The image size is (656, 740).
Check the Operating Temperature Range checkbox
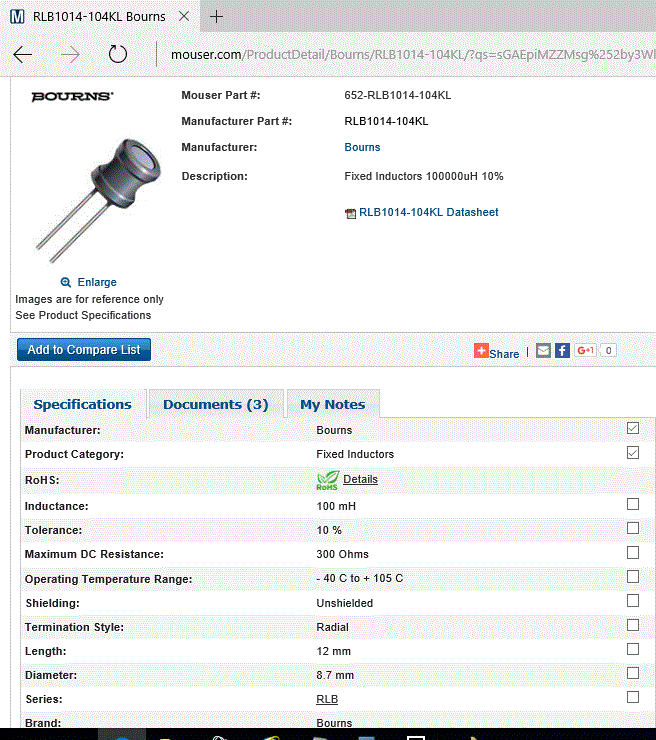tap(633, 576)
